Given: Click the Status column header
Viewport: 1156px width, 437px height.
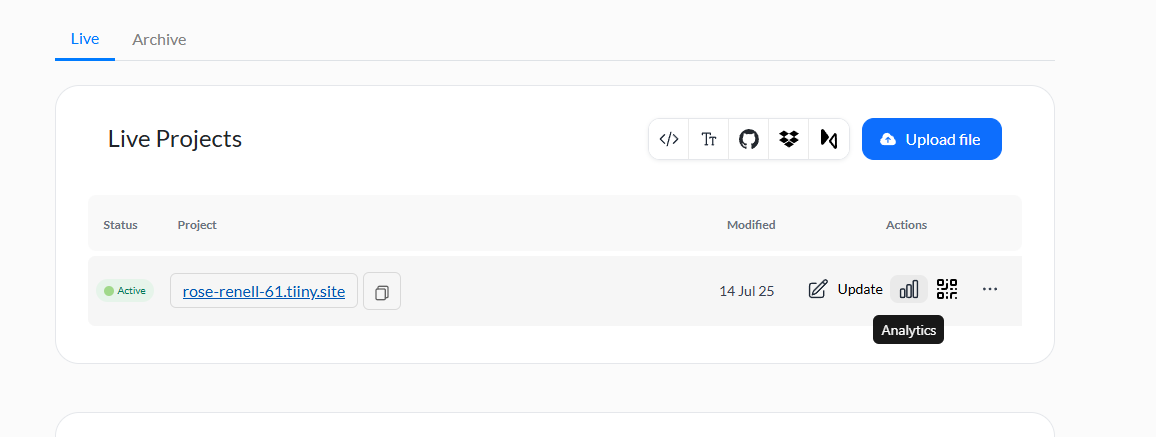Looking at the screenshot, I should pyautogui.click(x=120, y=225).
